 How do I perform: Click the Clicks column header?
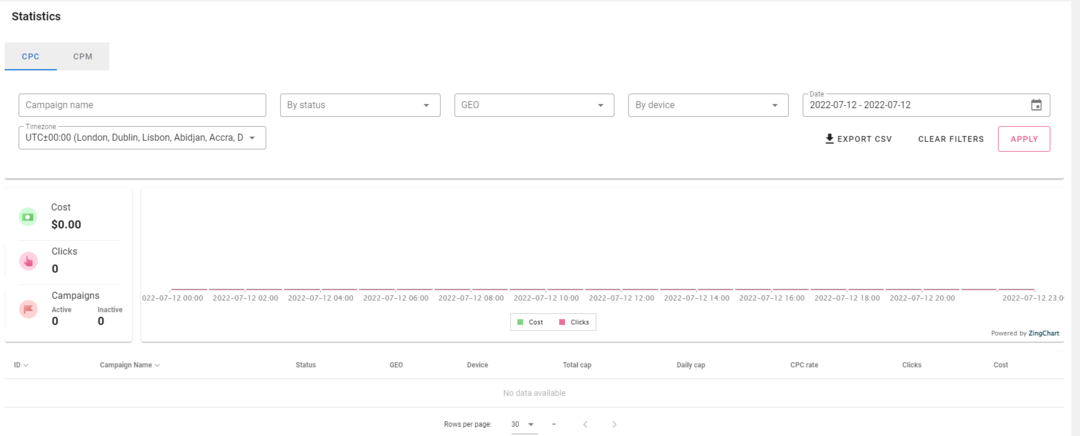click(912, 365)
